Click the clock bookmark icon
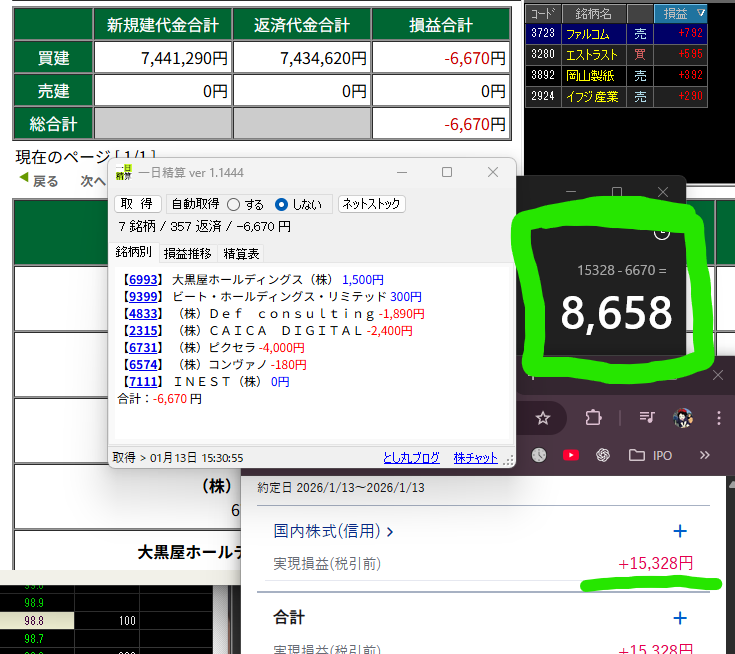The height and width of the screenshot is (654, 735). point(539,455)
